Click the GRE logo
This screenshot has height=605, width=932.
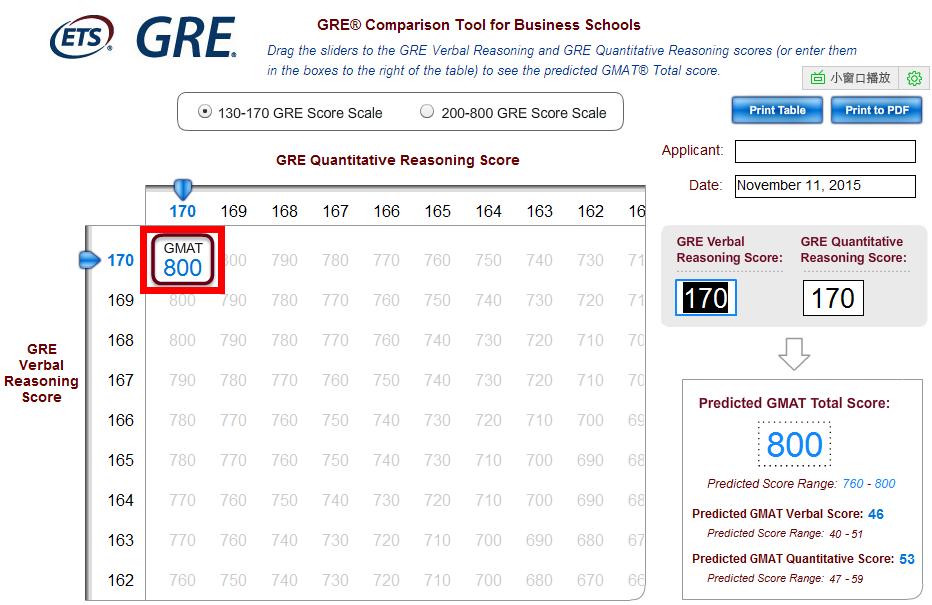click(x=186, y=39)
